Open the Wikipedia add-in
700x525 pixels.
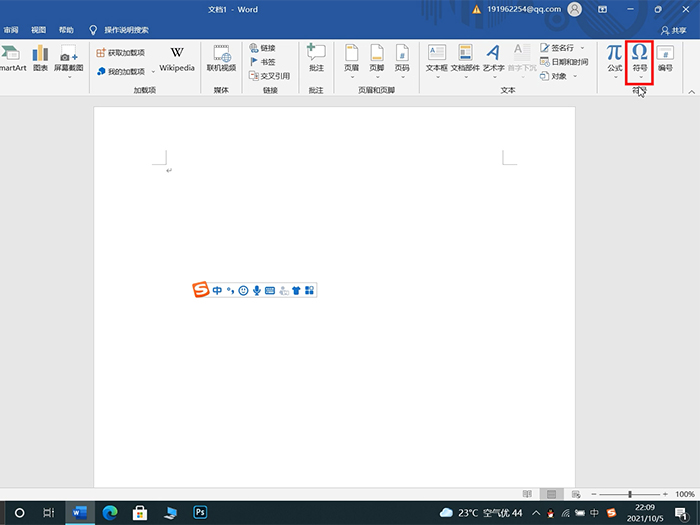[x=177, y=59]
